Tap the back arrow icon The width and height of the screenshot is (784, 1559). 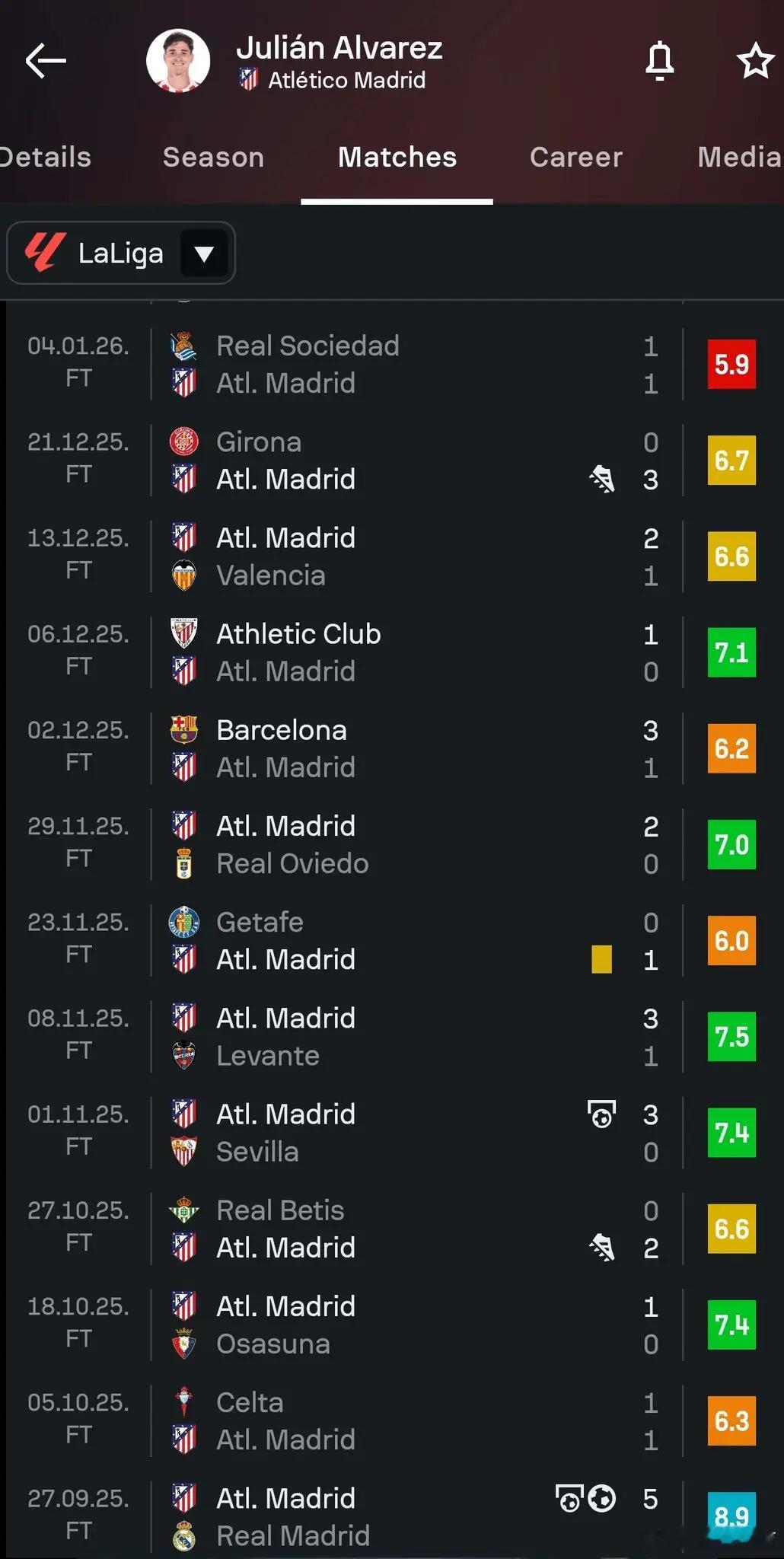[46, 61]
